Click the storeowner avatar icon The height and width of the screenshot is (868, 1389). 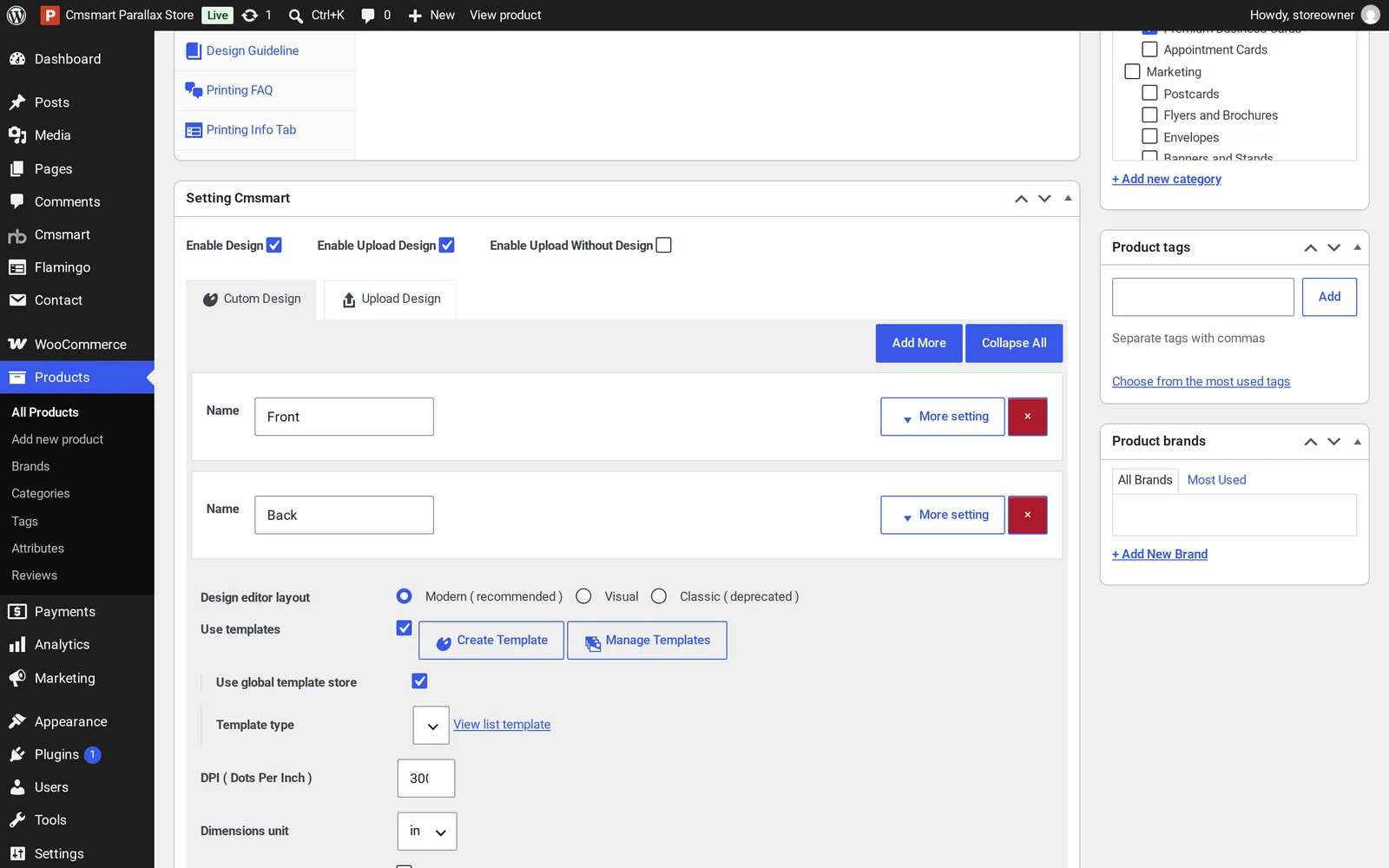point(1371,15)
